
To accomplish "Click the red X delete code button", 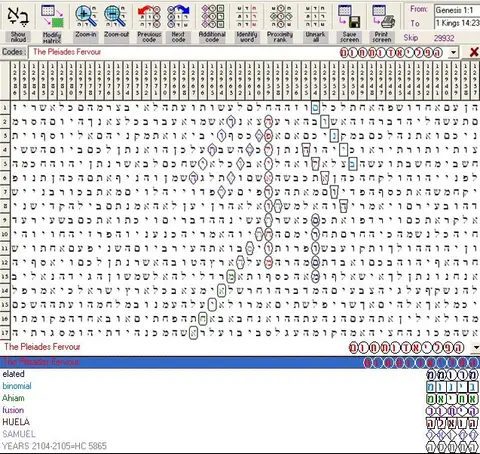I will point(474,52).
